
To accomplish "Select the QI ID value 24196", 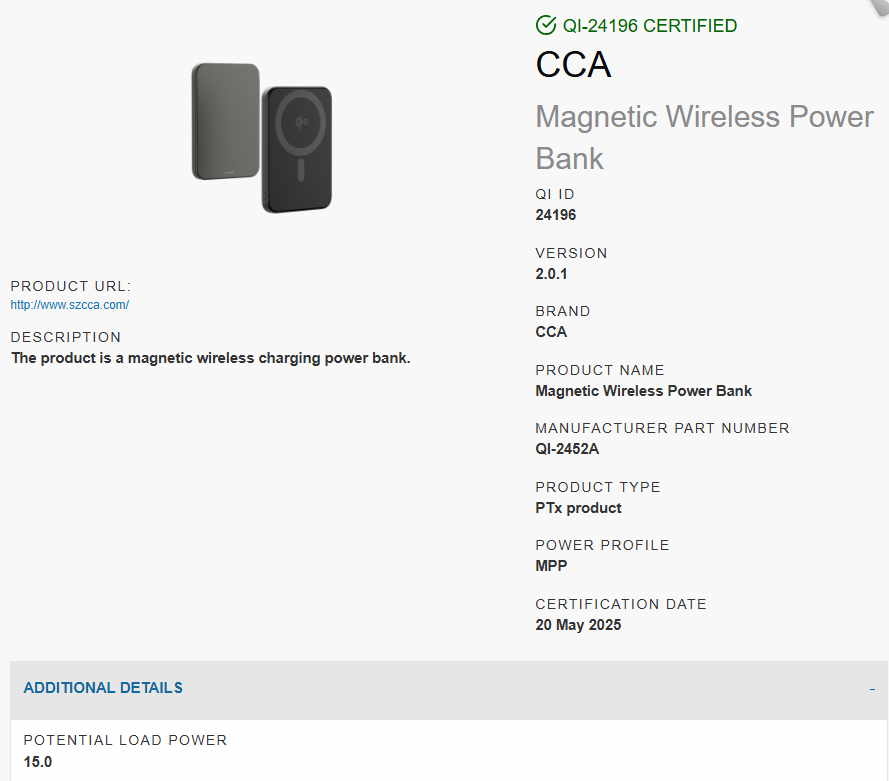I will click(556, 215).
